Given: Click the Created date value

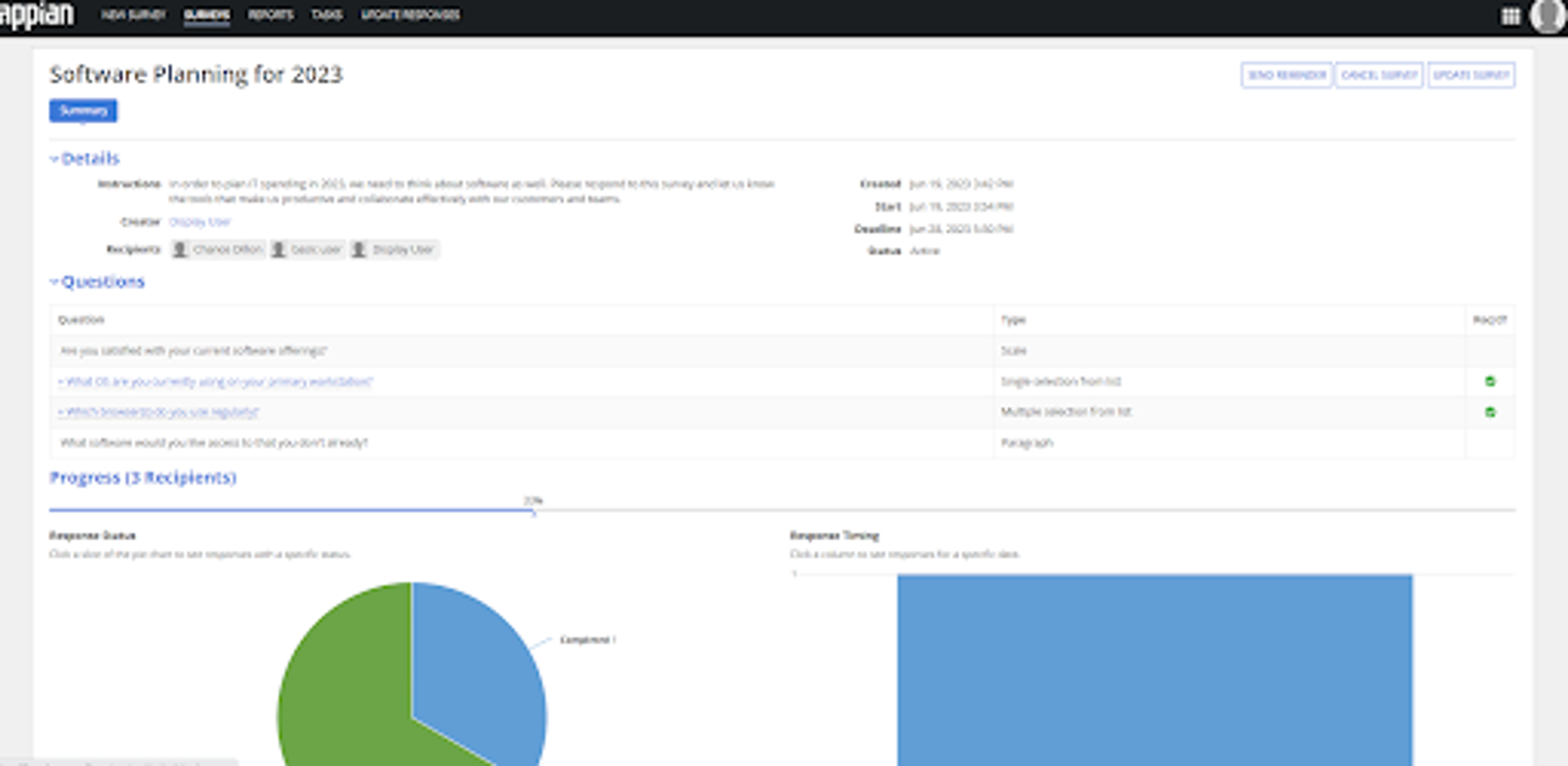Looking at the screenshot, I should coord(961,184).
